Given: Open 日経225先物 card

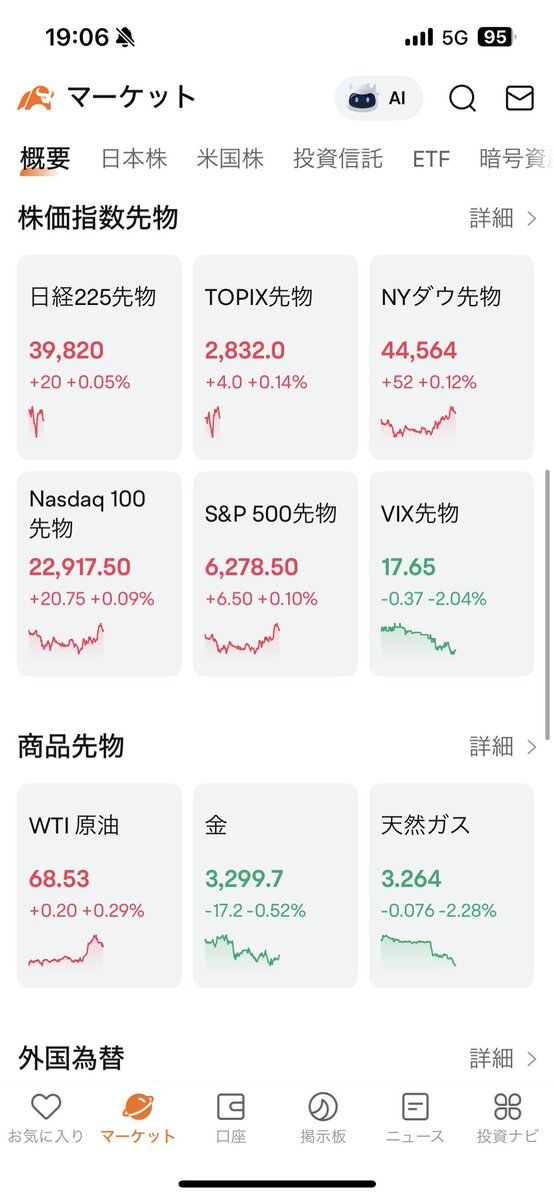Looking at the screenshot, I should tap(99, 357).
